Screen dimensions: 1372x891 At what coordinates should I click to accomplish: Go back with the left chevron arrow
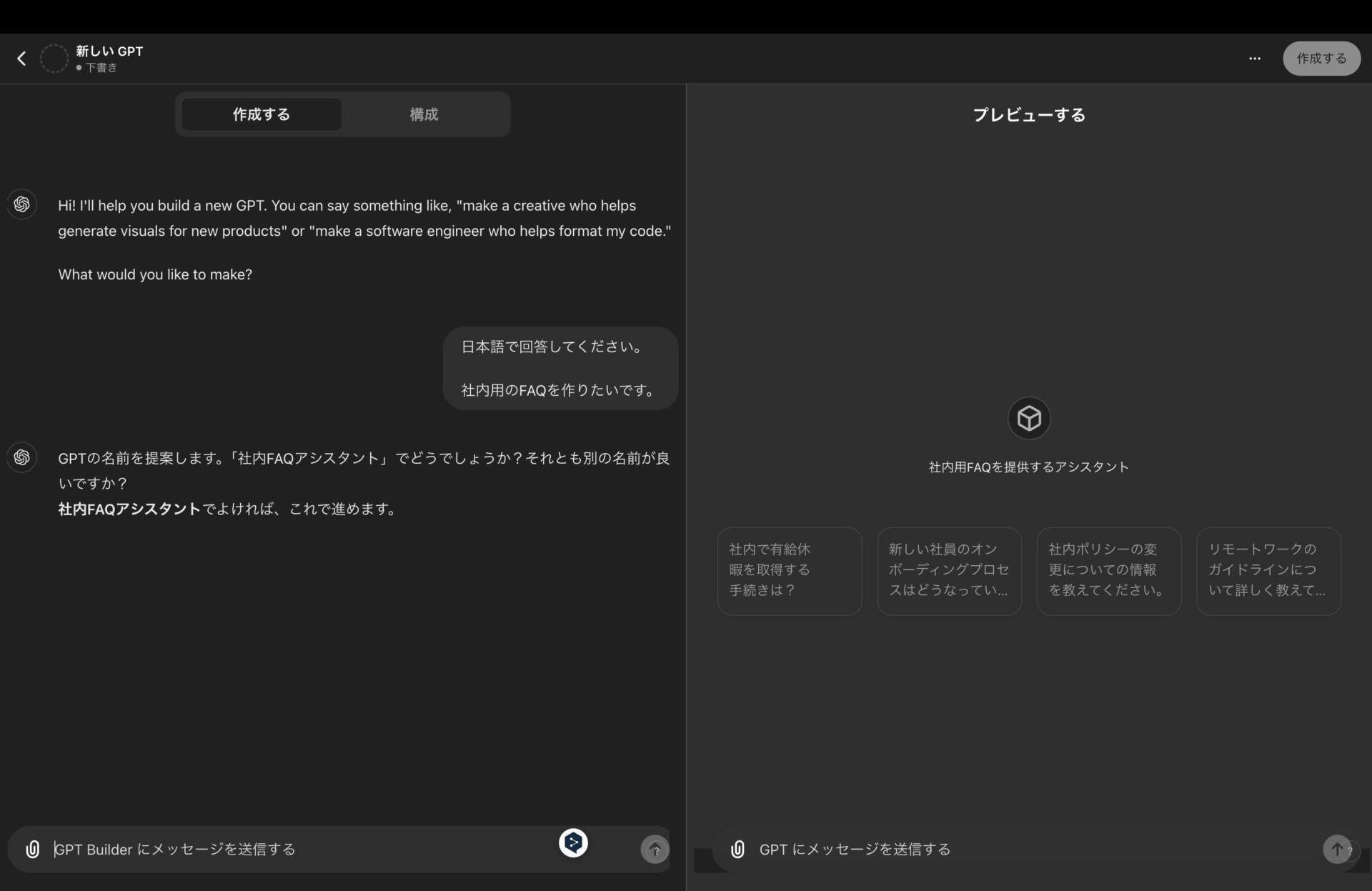(21, 59)
